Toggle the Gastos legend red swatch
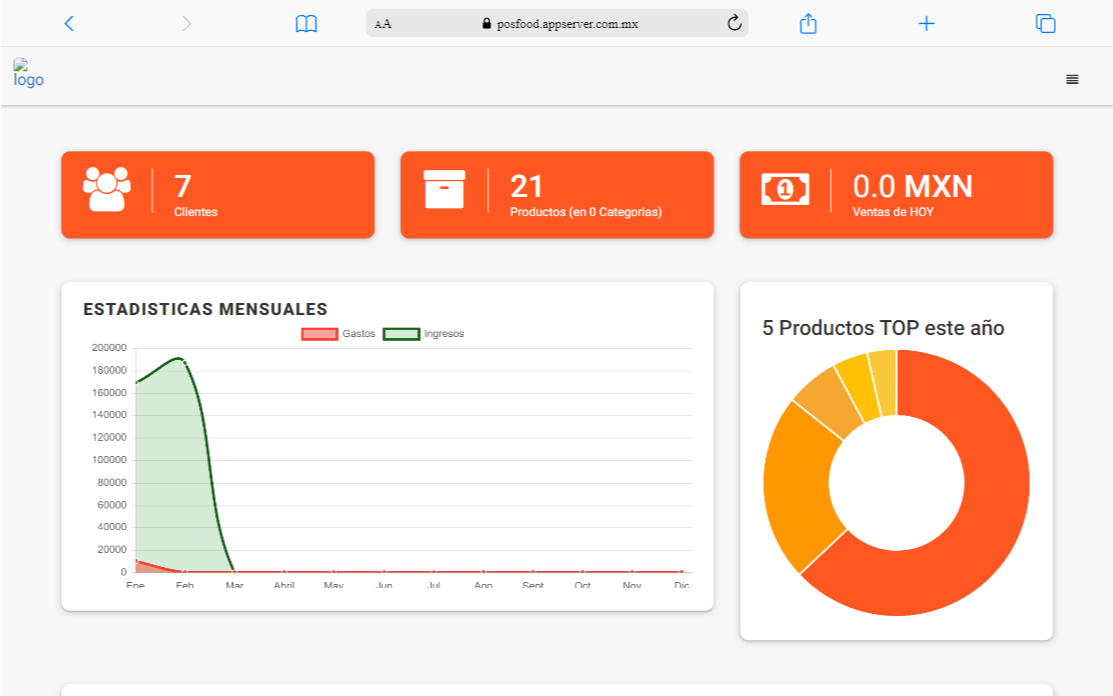The height and width of the screenshot is (696, 1113). [319, 334]
